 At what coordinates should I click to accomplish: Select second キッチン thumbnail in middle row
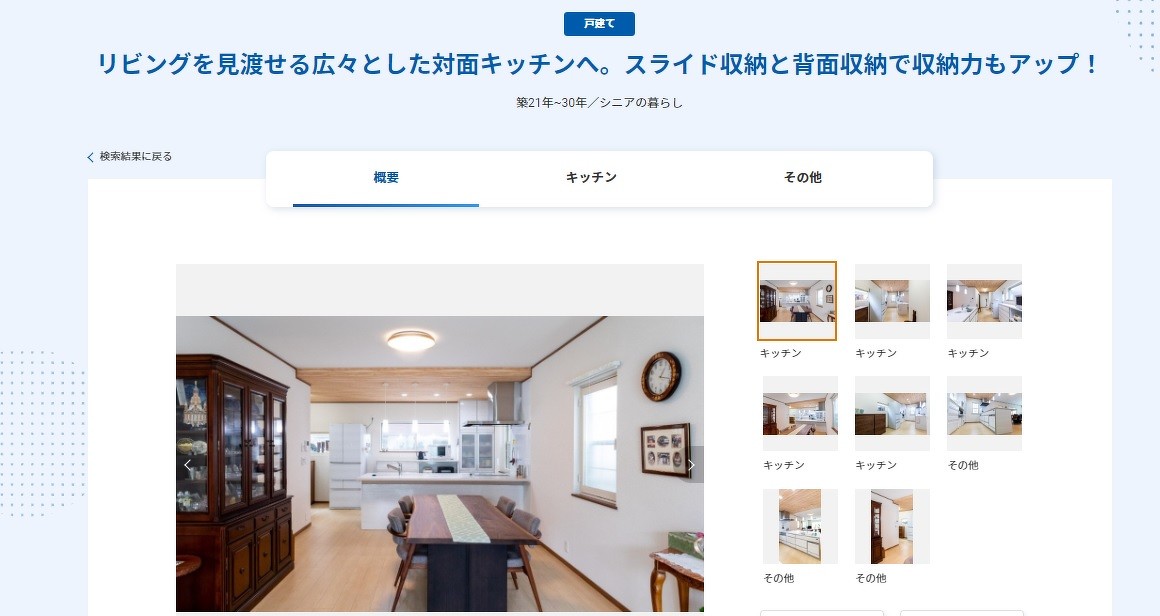click(x=892, y=413)
